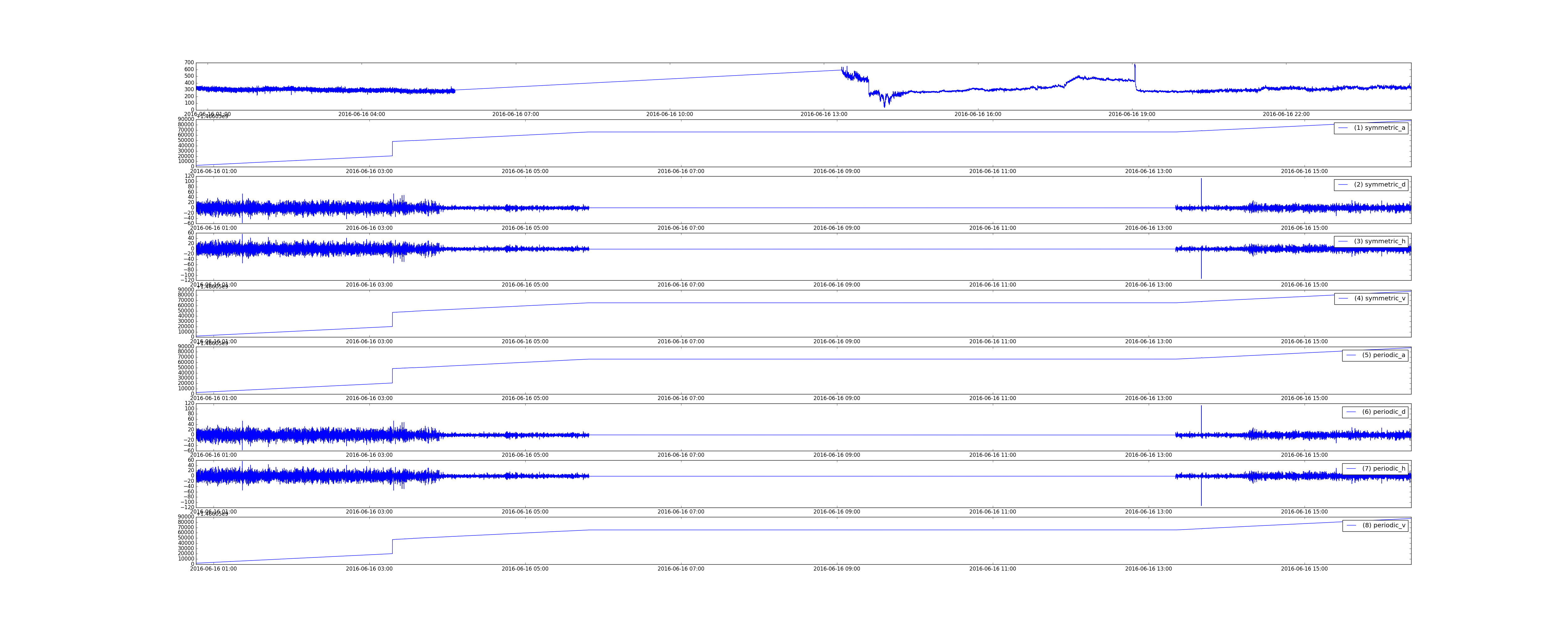
Task: Click the (1) symmetric_a legend label
Action: click(1379, 128)
